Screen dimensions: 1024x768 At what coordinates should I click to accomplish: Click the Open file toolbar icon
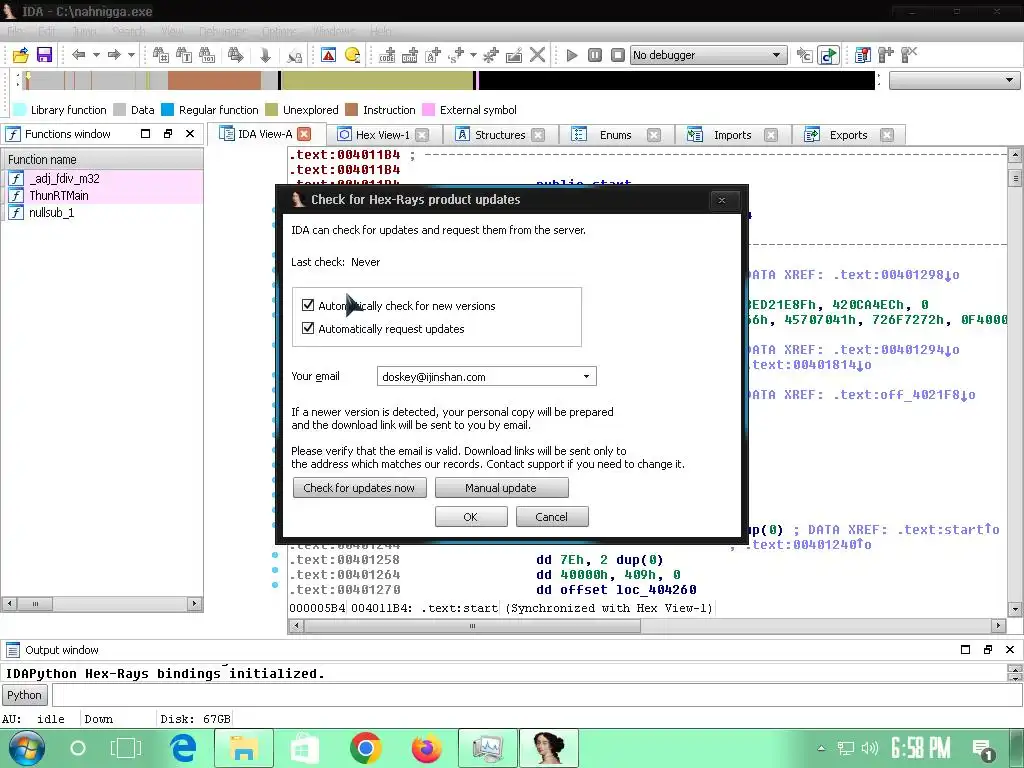tap(21, 55)
